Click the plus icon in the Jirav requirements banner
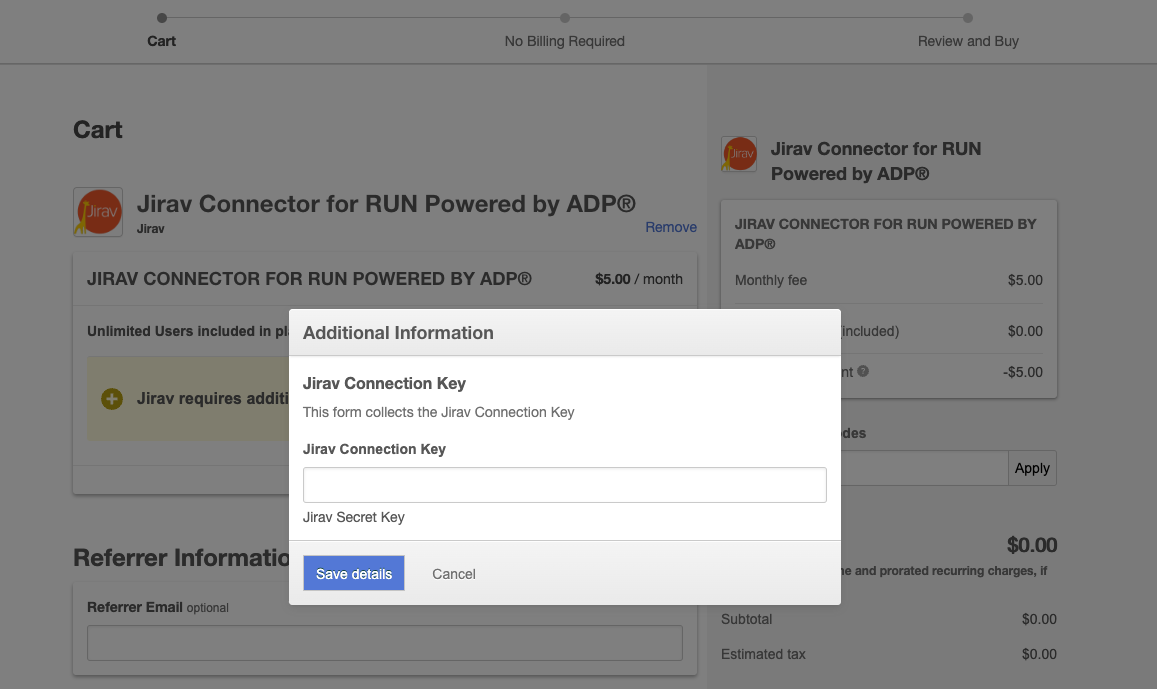The height and width of the screenshot is (689, 1157). 111,399
